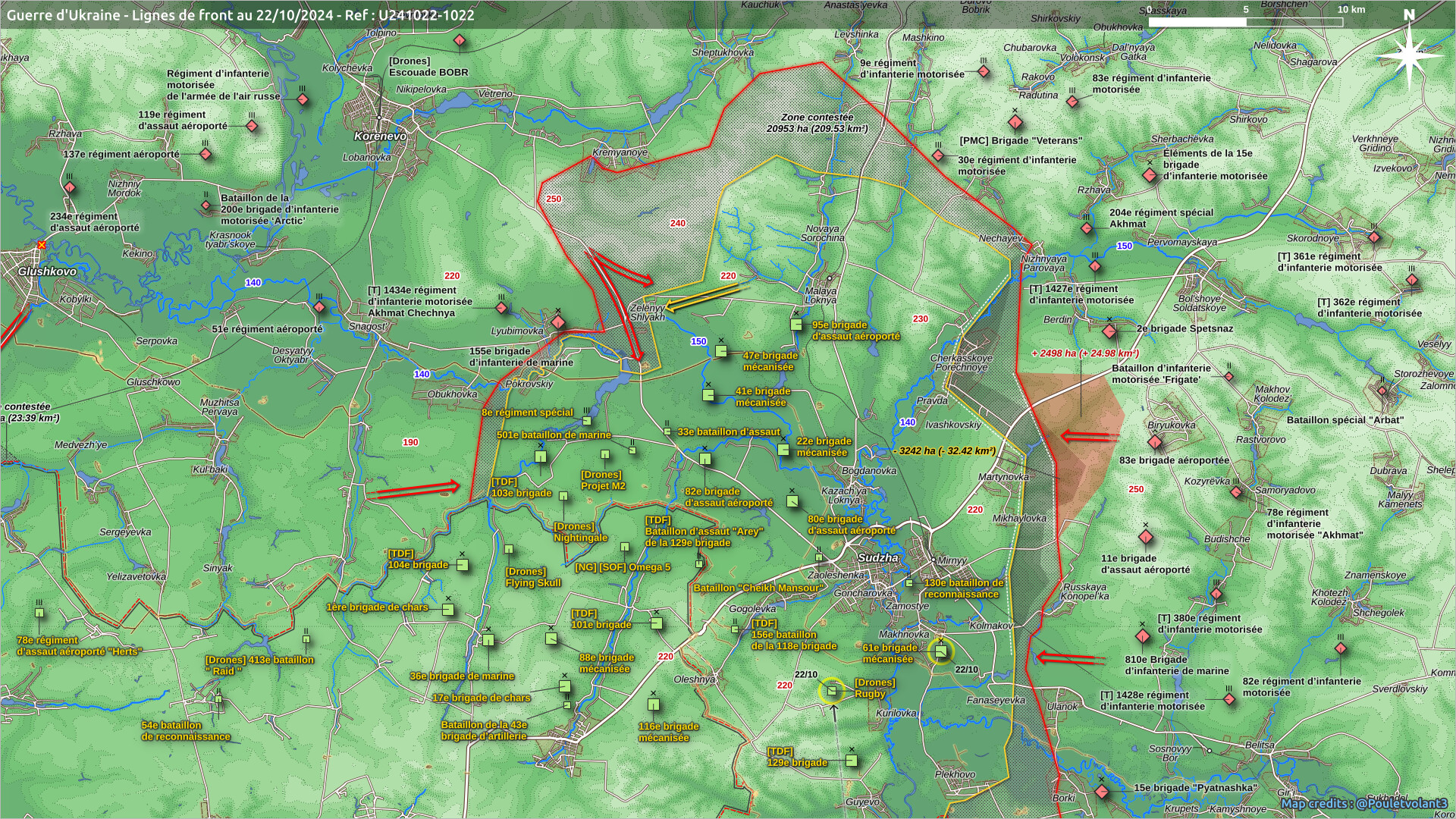This screenshot has width=1456, height=819.
Task: Click the 10 km scale bar
Action: tap(1245, 22)
